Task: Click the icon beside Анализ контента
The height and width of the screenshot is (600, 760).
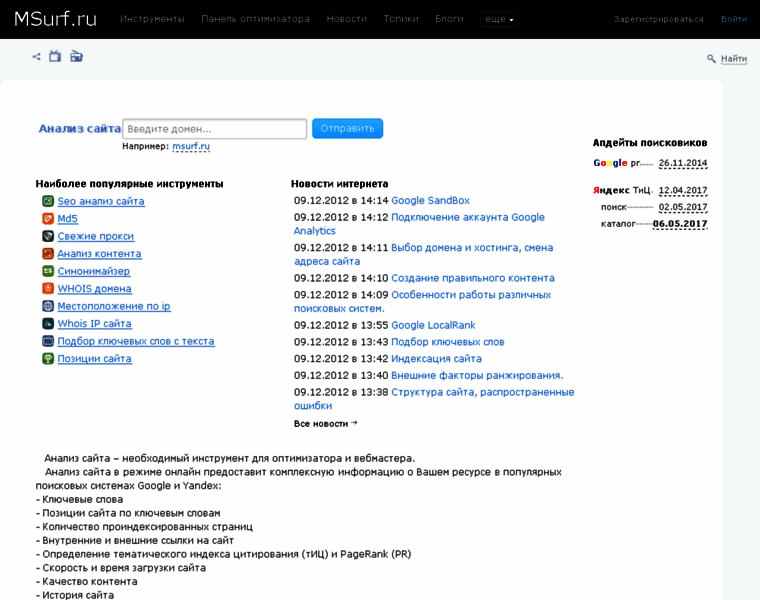Action: (x=48, y=253)
